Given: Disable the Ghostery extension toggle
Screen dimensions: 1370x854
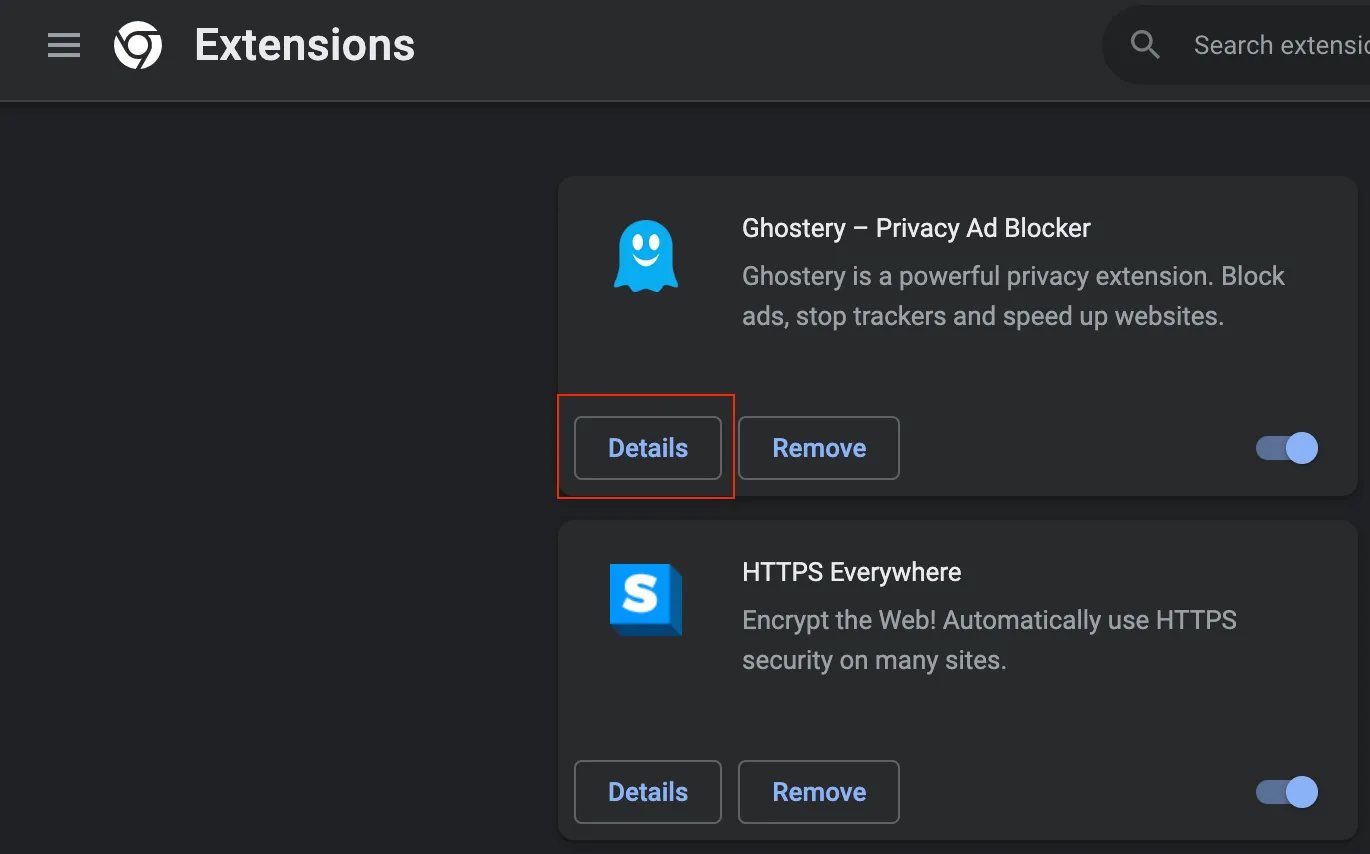Looking at the screenshot, I should point(1287,448).
